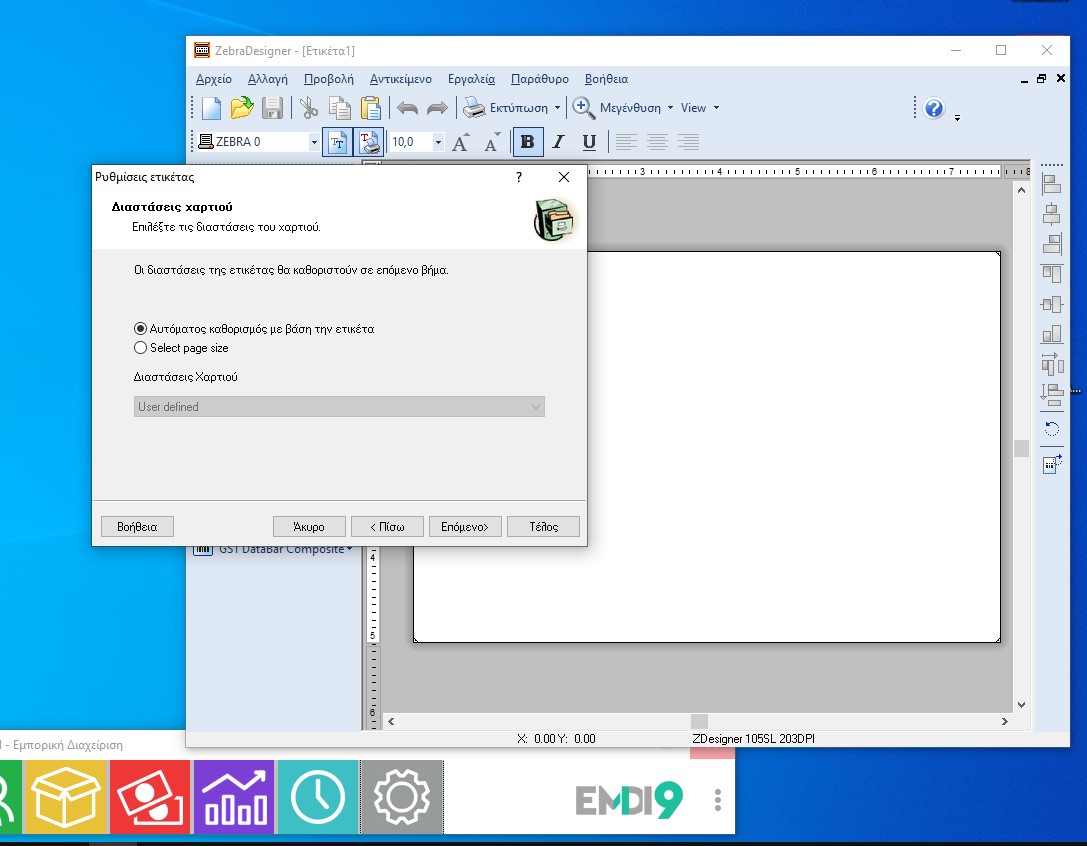This screenshot has height=846, width=1087.
Task: Click the three-dot menu beside EMDI9 logo
Action: coord(718,800)
